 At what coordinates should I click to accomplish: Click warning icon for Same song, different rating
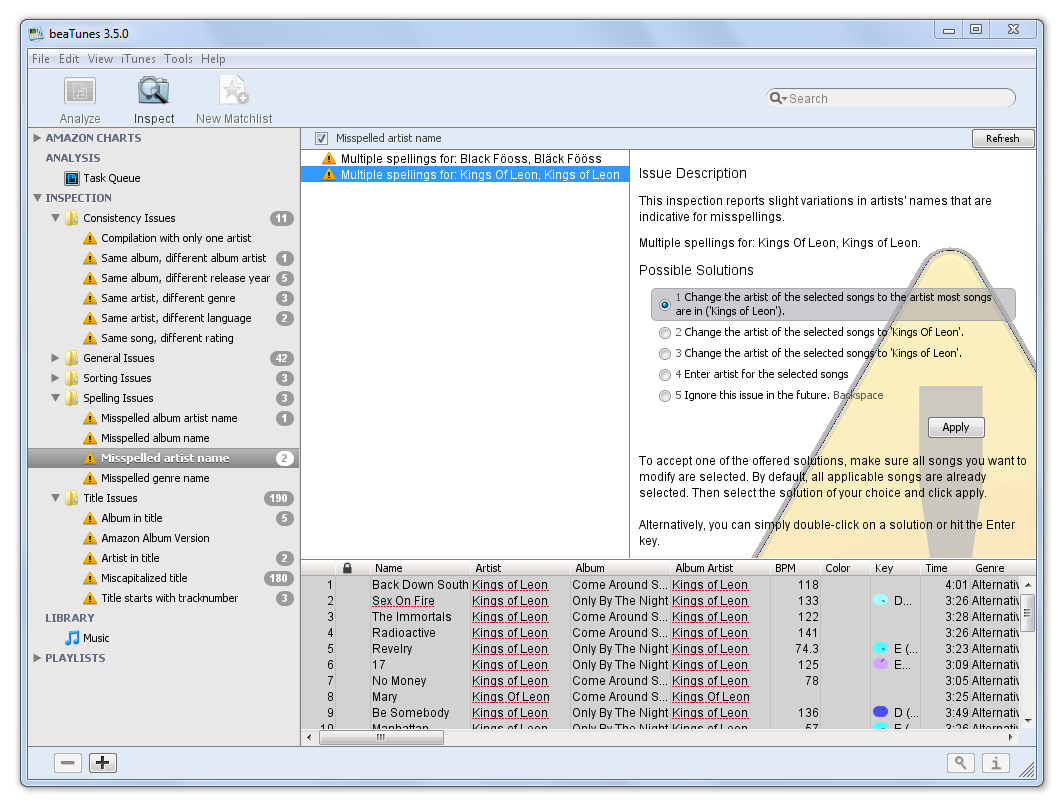pyautogui.click(x=89, y=338)
